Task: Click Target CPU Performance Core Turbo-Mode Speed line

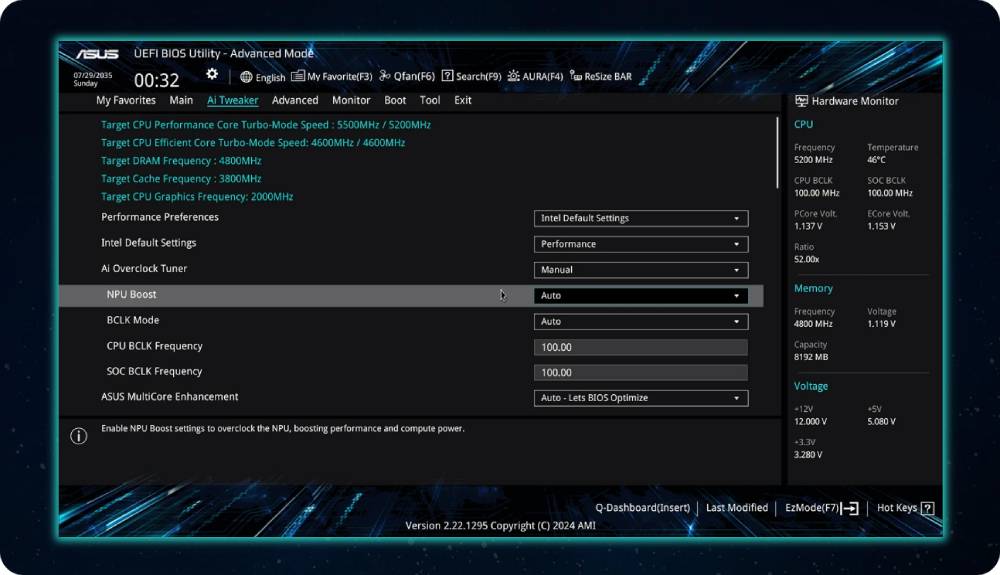Action: (x=266, y=125)
